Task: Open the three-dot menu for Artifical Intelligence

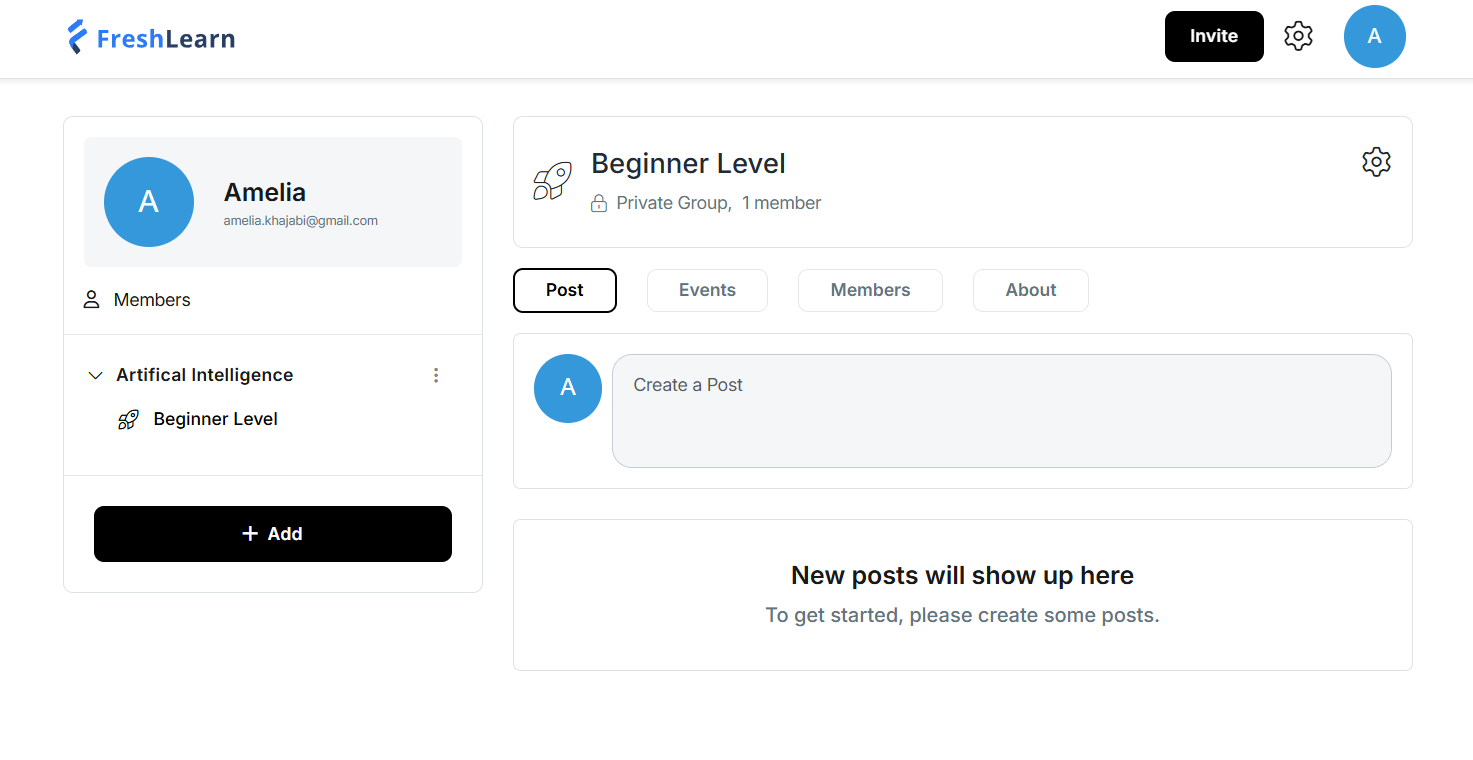Action: coord(436,375)
